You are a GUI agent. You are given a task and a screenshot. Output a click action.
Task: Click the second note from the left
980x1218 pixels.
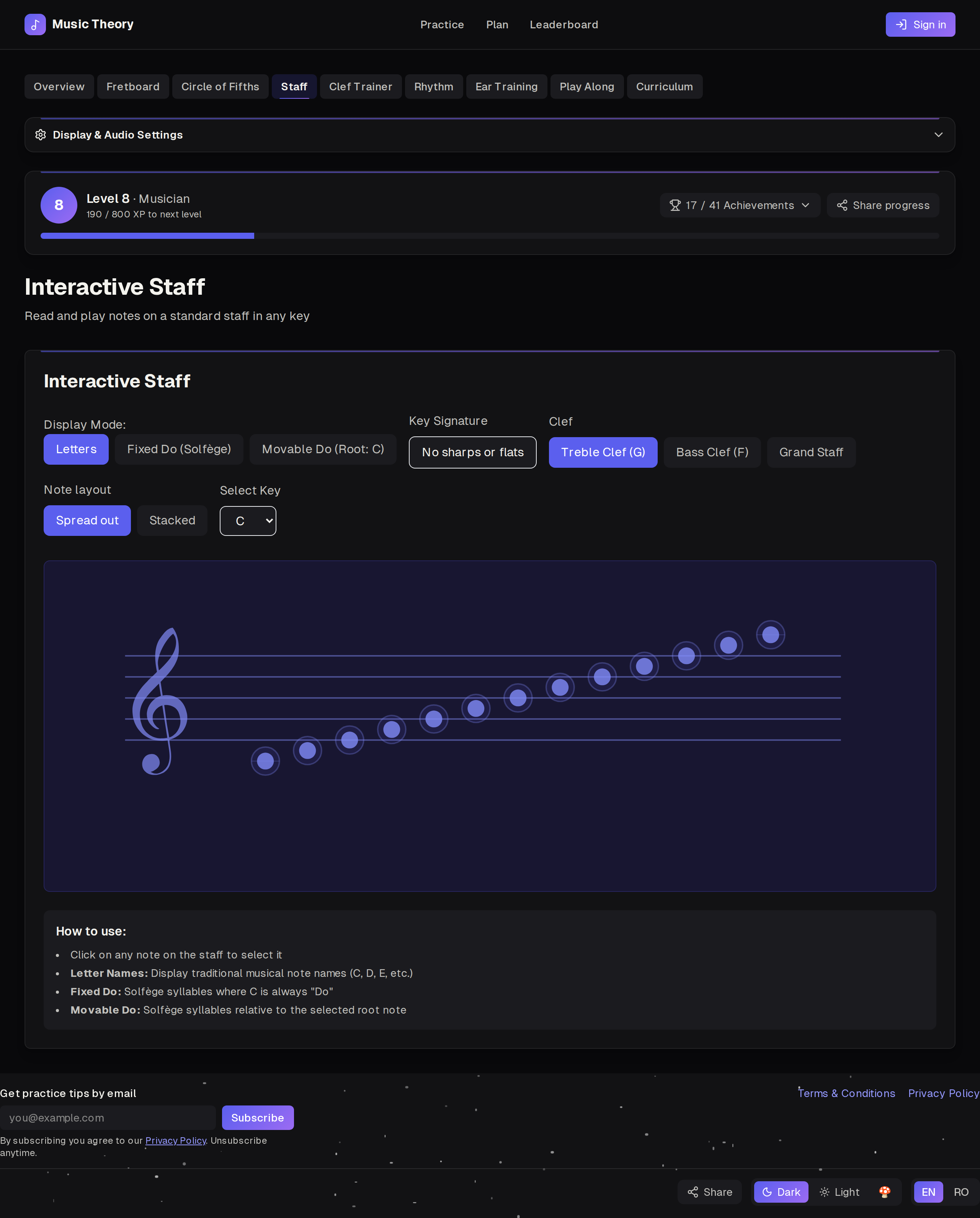[x=307, y=750]
